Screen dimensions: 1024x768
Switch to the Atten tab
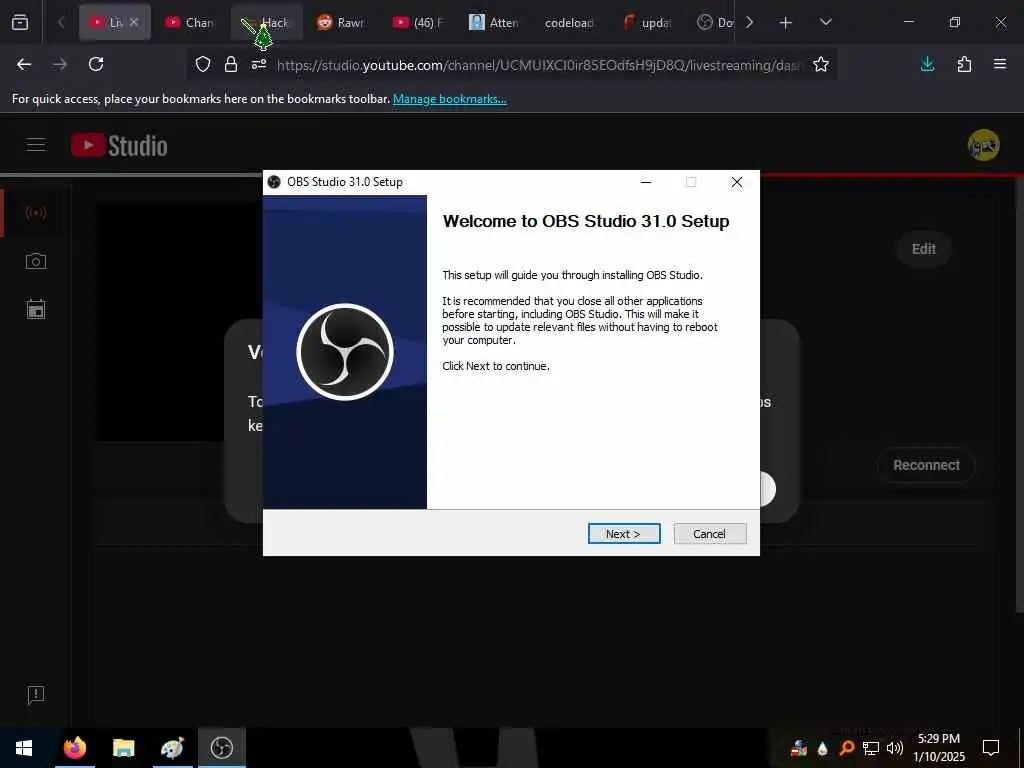tap(494, 22)
